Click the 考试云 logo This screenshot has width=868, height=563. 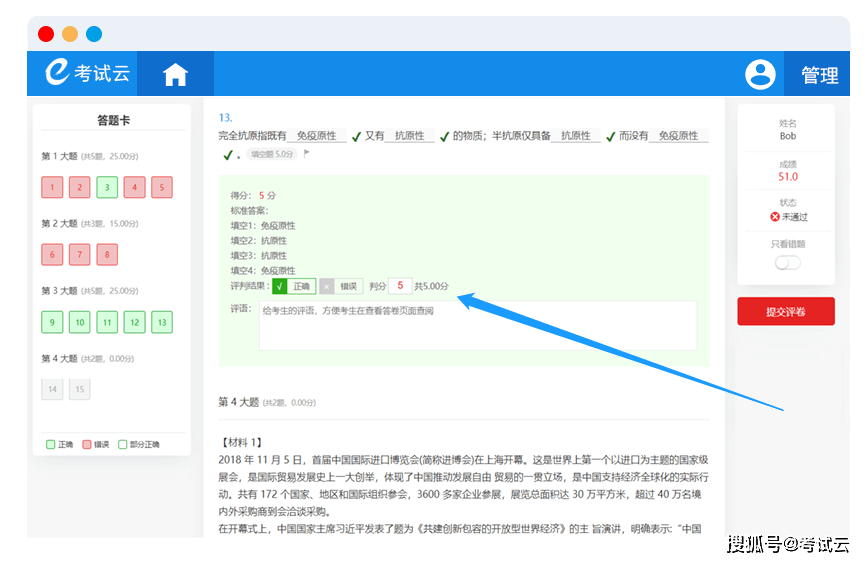pos(87,73)
